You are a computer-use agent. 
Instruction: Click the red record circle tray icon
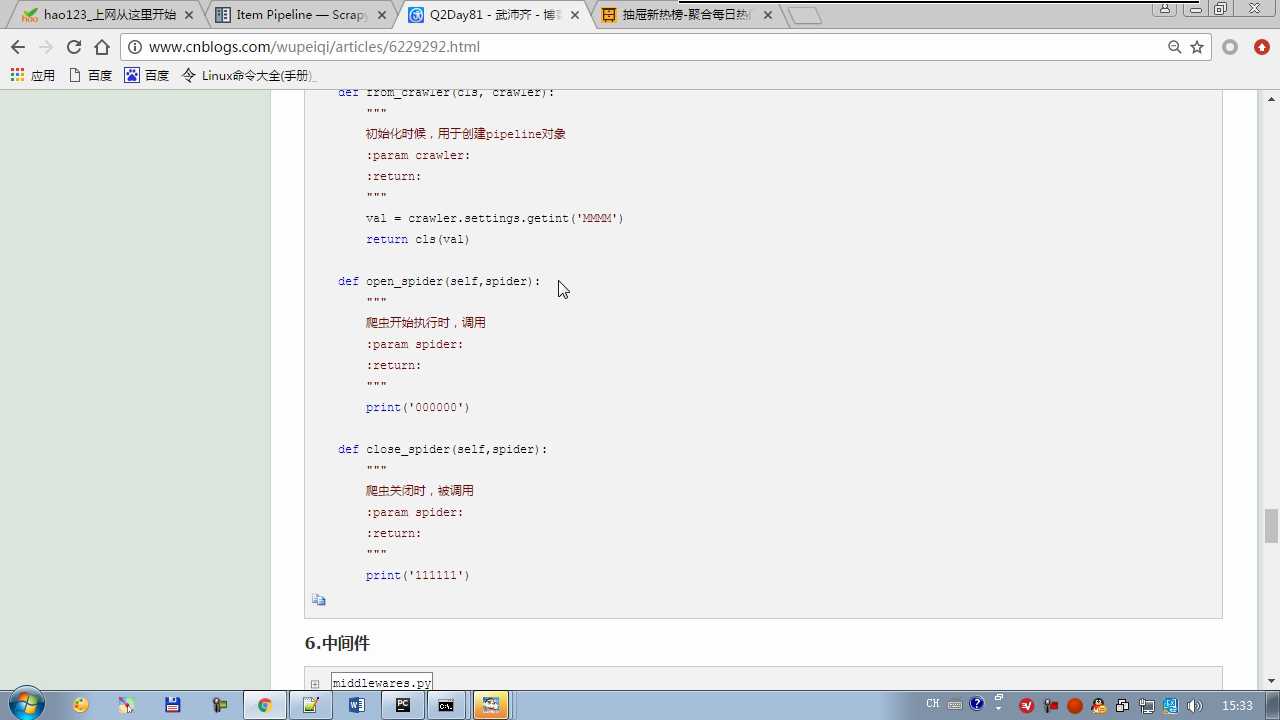pos(1075,706)
